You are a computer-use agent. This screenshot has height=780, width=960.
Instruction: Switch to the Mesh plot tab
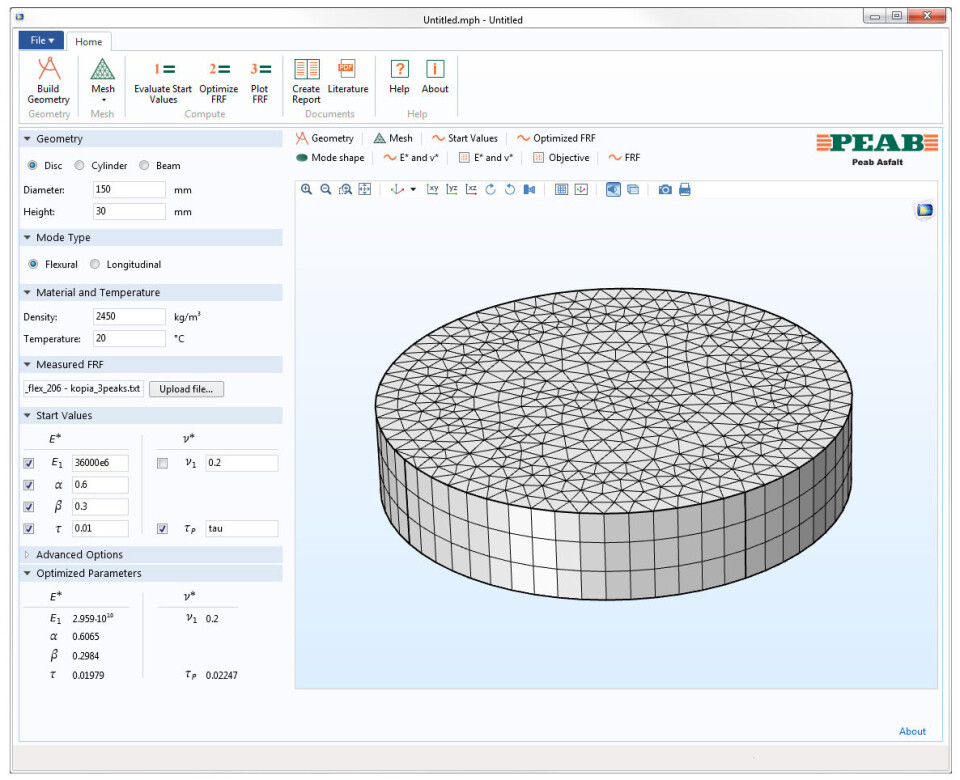[393, 138]
